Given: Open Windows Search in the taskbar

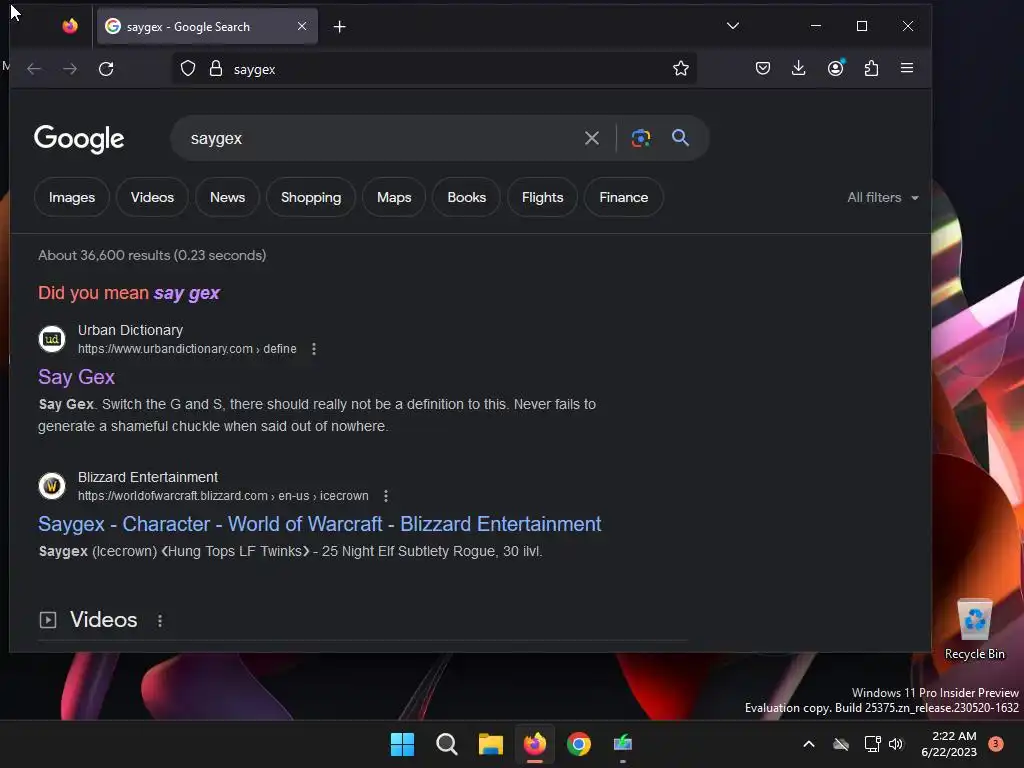Looking at the screenshot, I should [x=447, y=744].
